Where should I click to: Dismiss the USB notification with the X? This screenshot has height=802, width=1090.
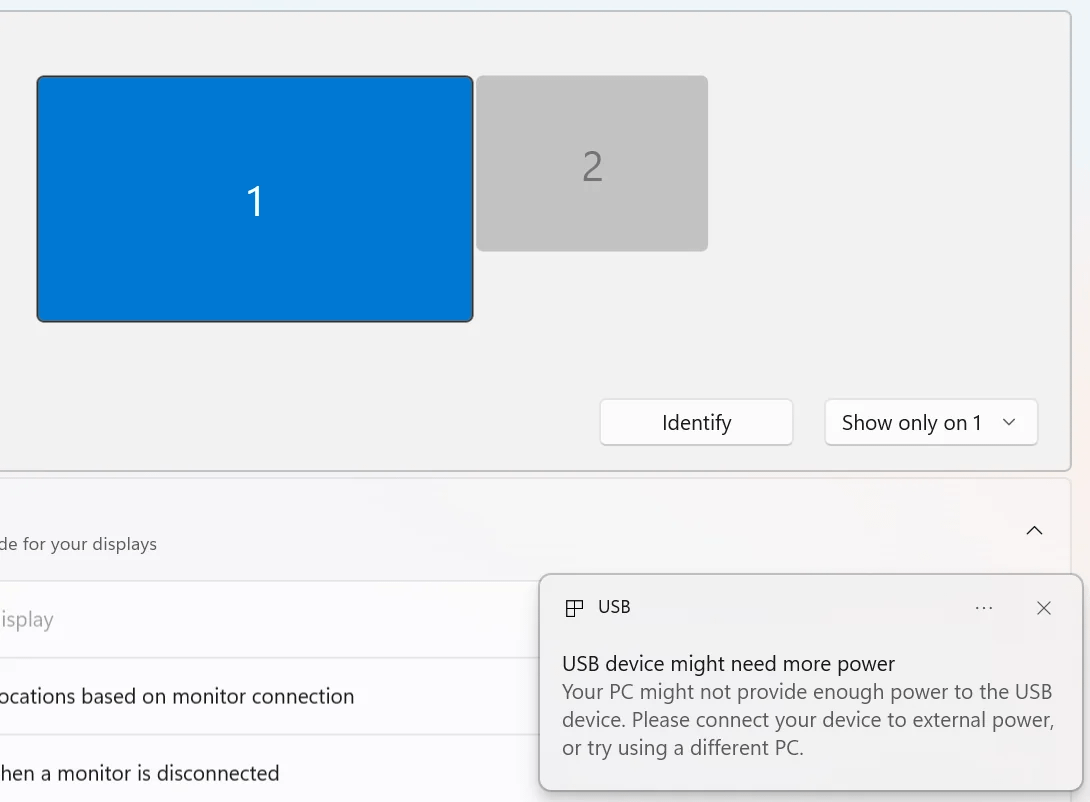tap(1044, 608)
